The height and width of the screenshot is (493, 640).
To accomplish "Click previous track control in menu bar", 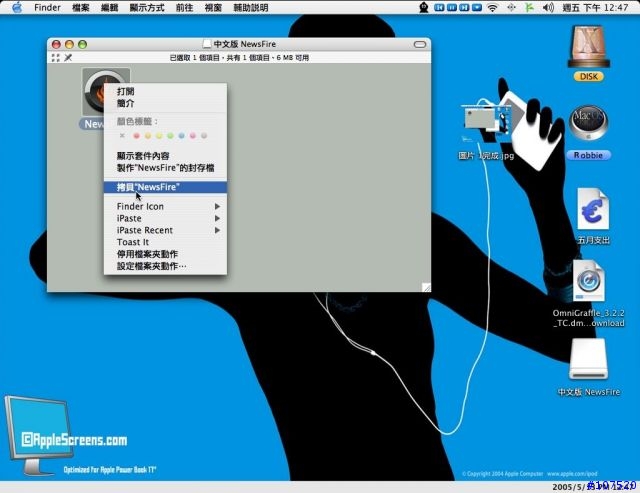I will click(439, 7).
